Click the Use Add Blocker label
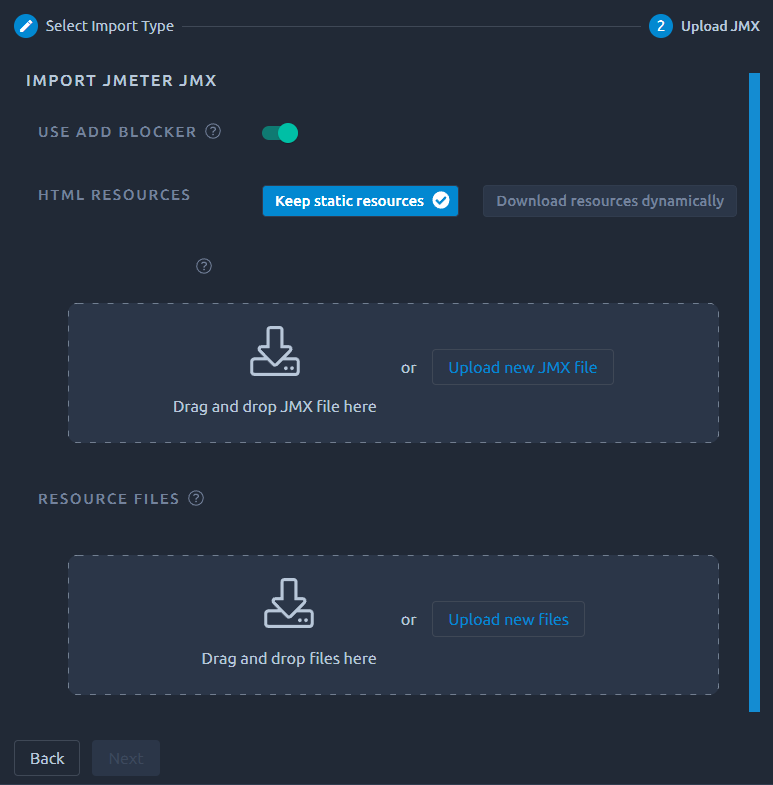Screen dimensions: 773x785 point(117,132)
